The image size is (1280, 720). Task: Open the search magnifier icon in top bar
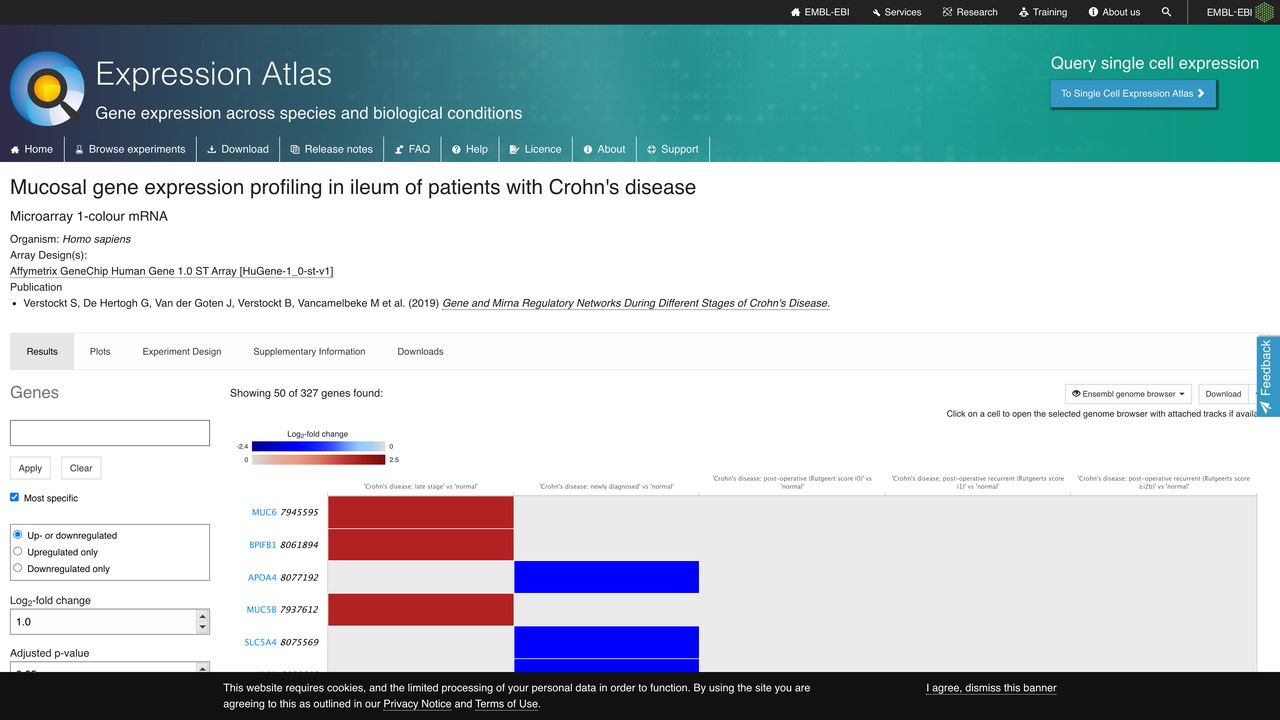coord(1166,12)
